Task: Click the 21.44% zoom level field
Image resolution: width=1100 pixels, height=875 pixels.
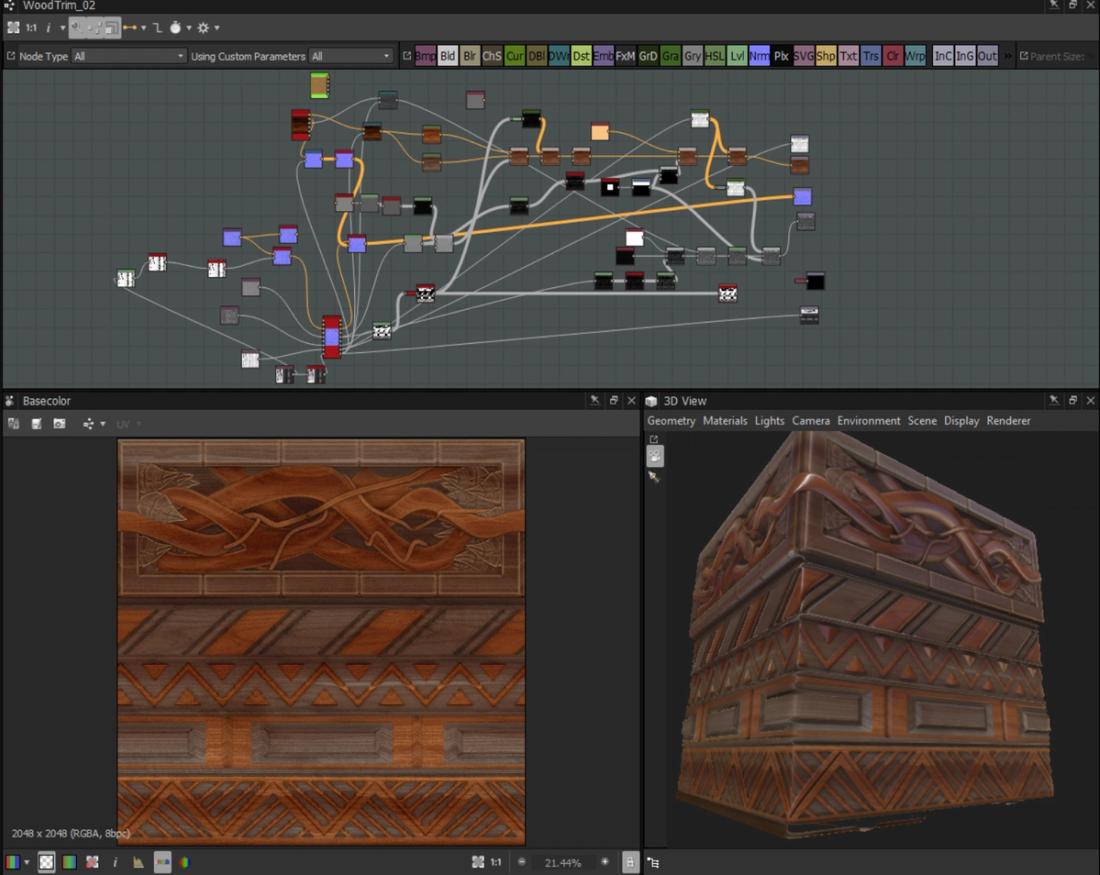Action: tap(562, 862)
